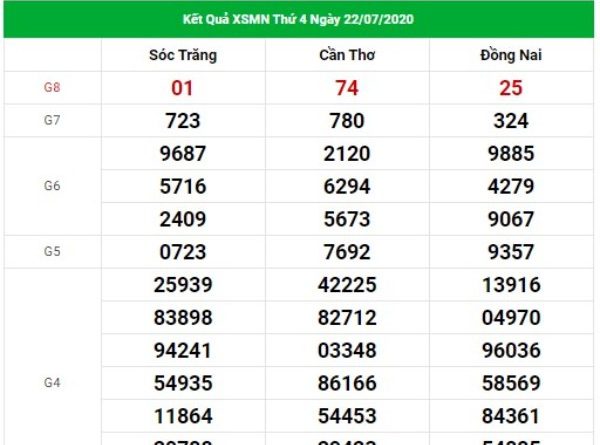Viewport: 600px width, 445px height.
Task: Select the Sóc Trăng column header
Action: coord(183,55)
